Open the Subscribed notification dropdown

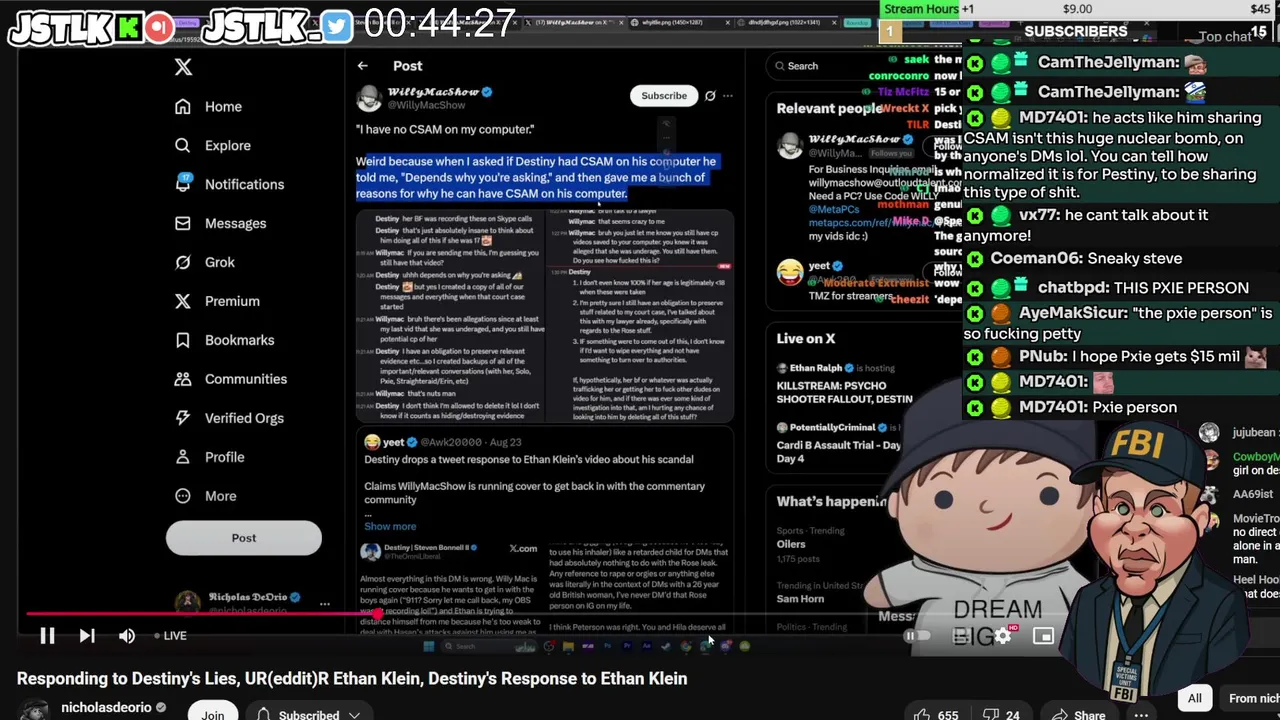click(x=309, y=710)
